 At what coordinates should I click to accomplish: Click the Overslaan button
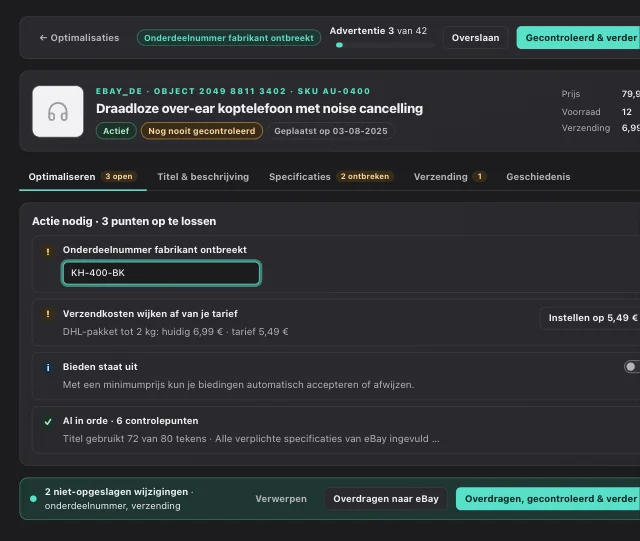click(475, 38)
